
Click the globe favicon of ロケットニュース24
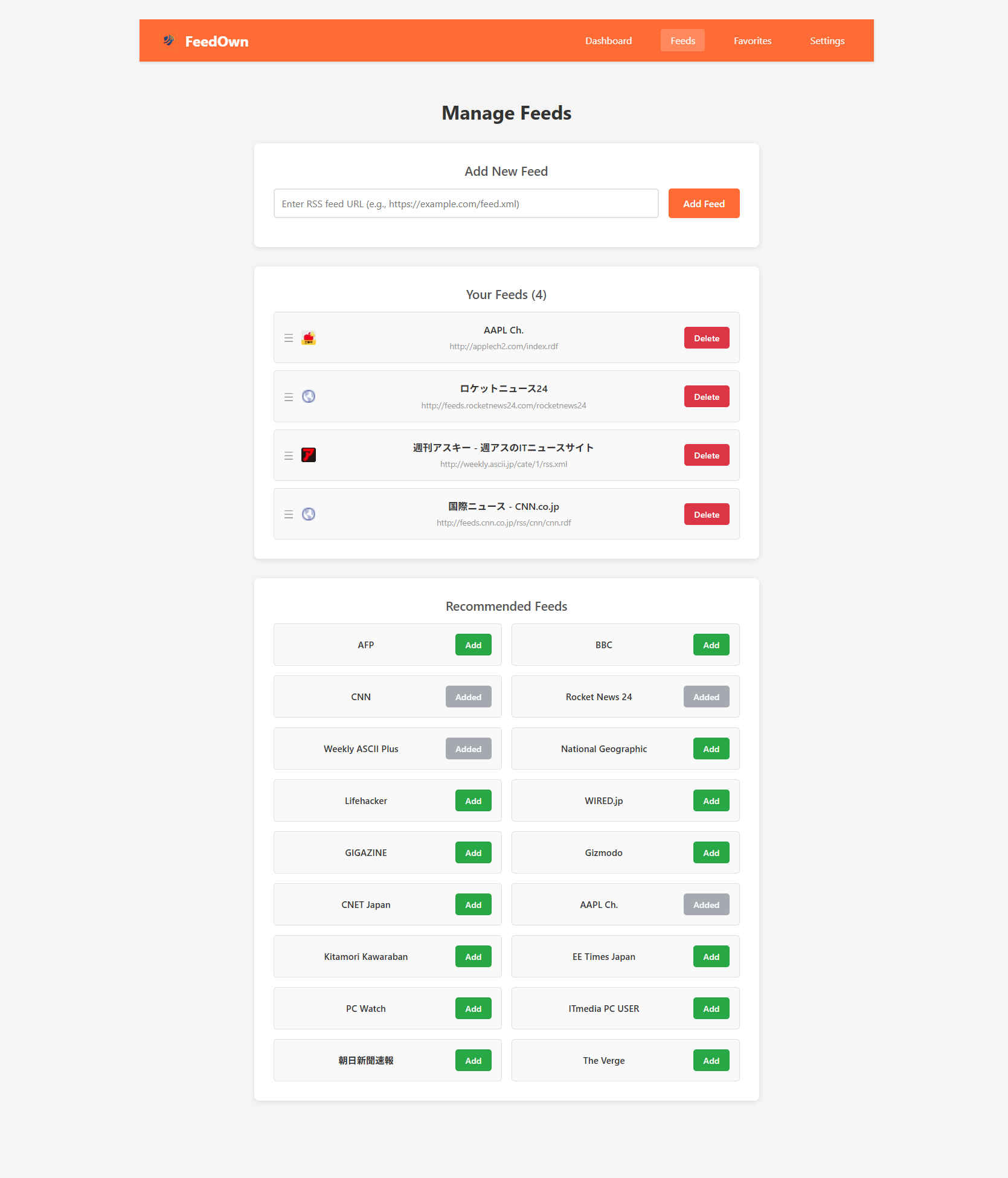coord(309,396)
